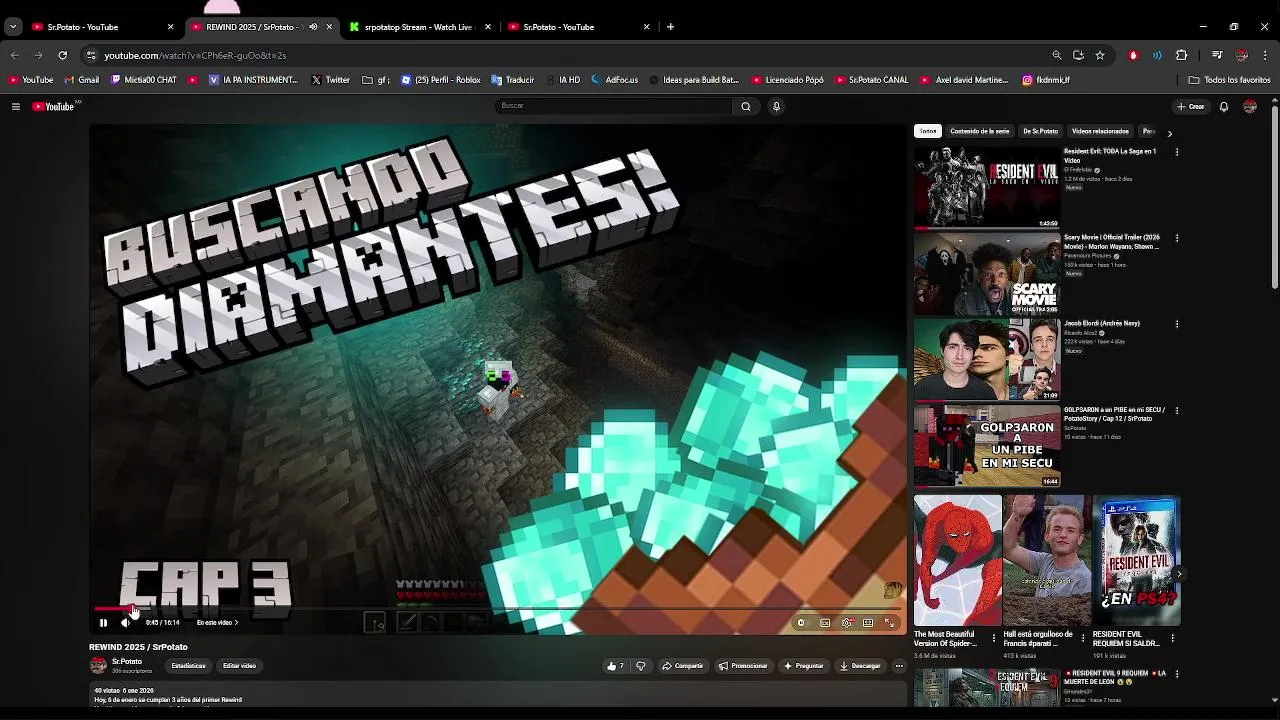Select the 'Videos relacionados' chip
Screen dimensions: 1280x720
(x=1100, y=131)
